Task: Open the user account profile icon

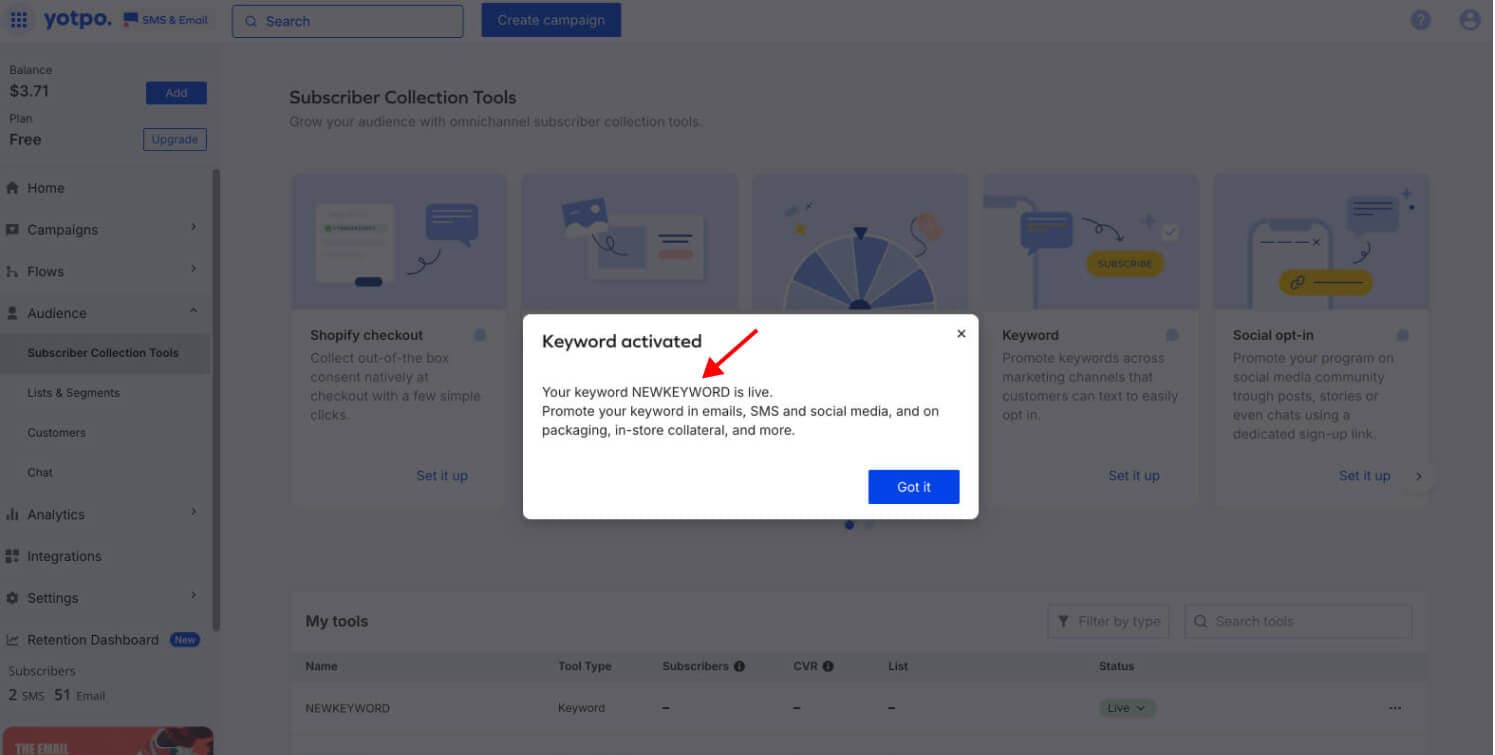Action: point(1469,20)
